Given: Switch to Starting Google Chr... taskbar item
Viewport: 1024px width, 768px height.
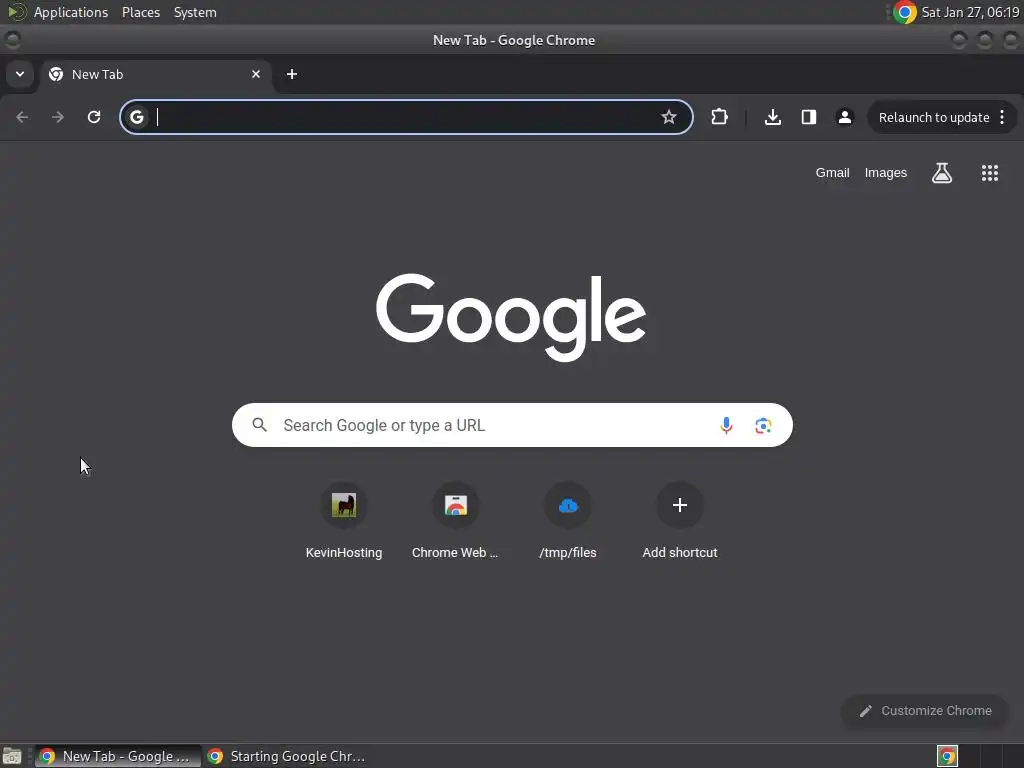Looking at the screenshot, I should click(287, 756).
